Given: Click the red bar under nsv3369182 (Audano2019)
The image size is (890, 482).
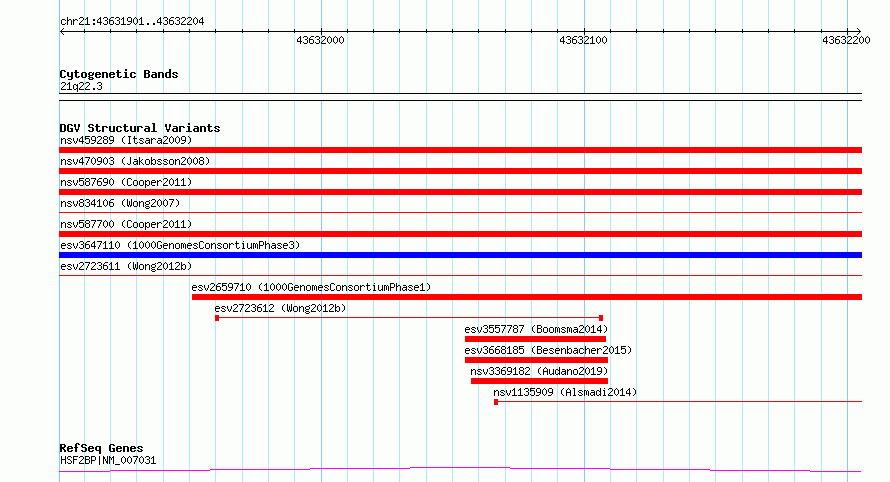Looking at the screenshot, I should pos(539,381).
